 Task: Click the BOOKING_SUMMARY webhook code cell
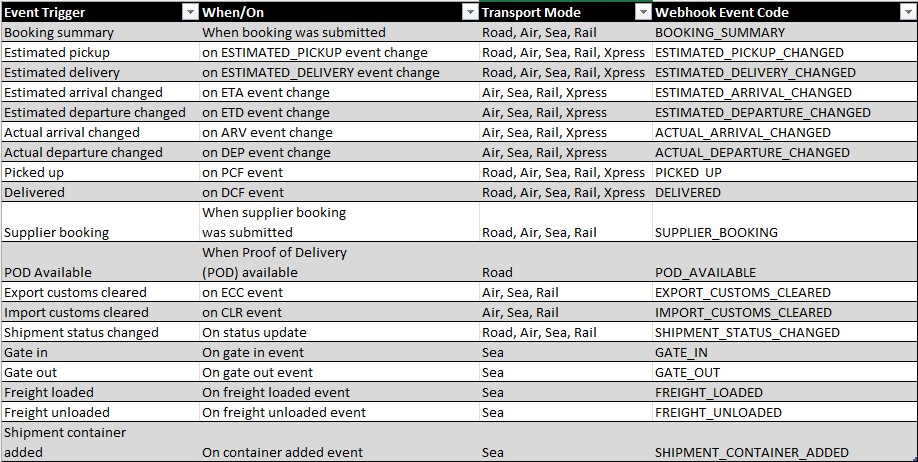[x=720, y=32]
